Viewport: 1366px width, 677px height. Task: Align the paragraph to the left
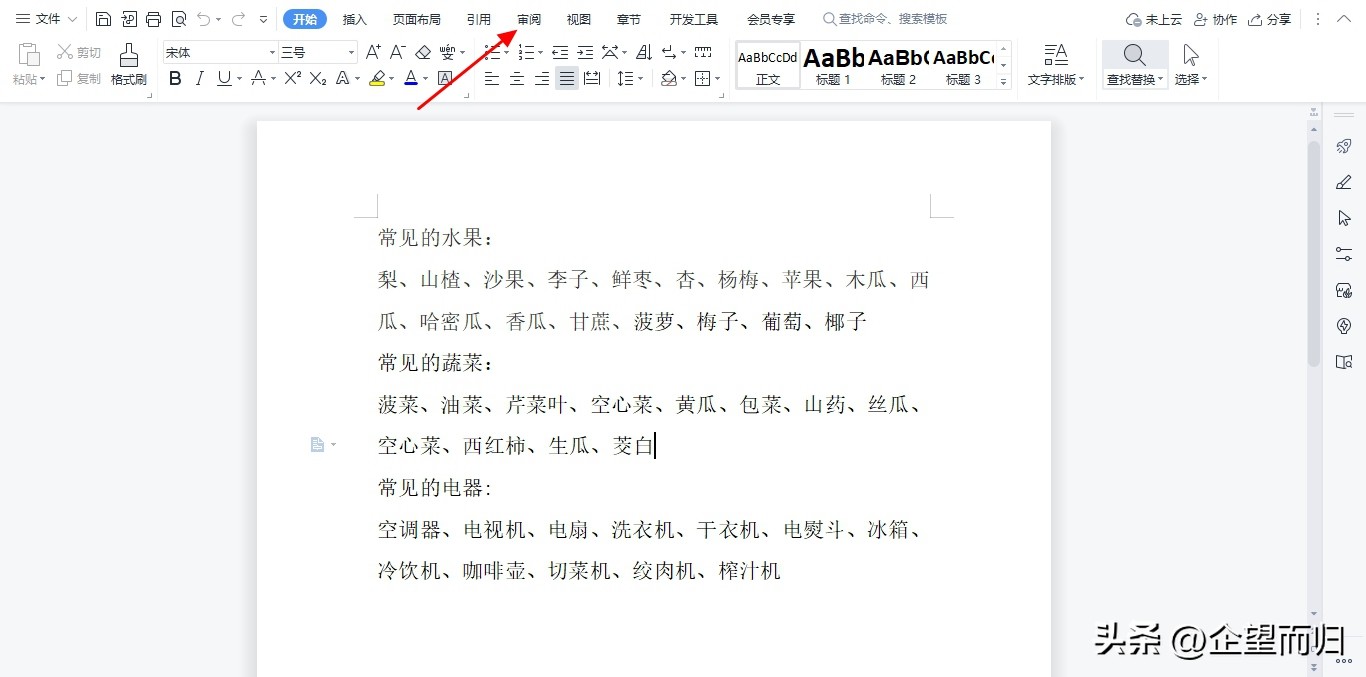click(492, 78)
